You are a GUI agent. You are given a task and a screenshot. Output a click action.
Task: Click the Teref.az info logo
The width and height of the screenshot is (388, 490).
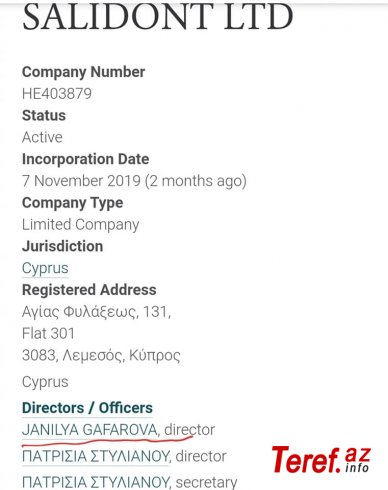(321, 460)
